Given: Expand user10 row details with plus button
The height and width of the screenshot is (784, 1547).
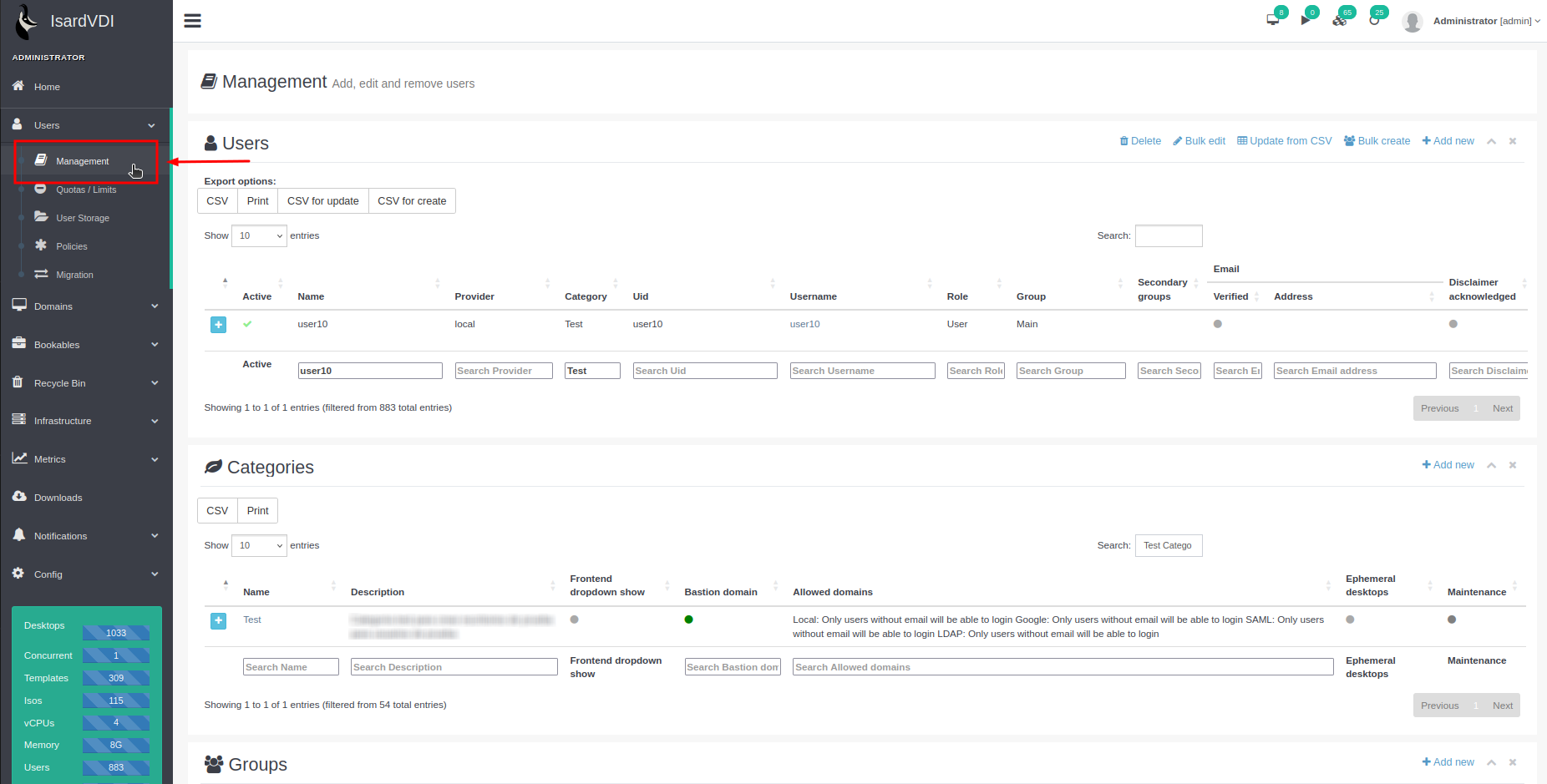Looking at the screenshot, I should coord(218,325).
